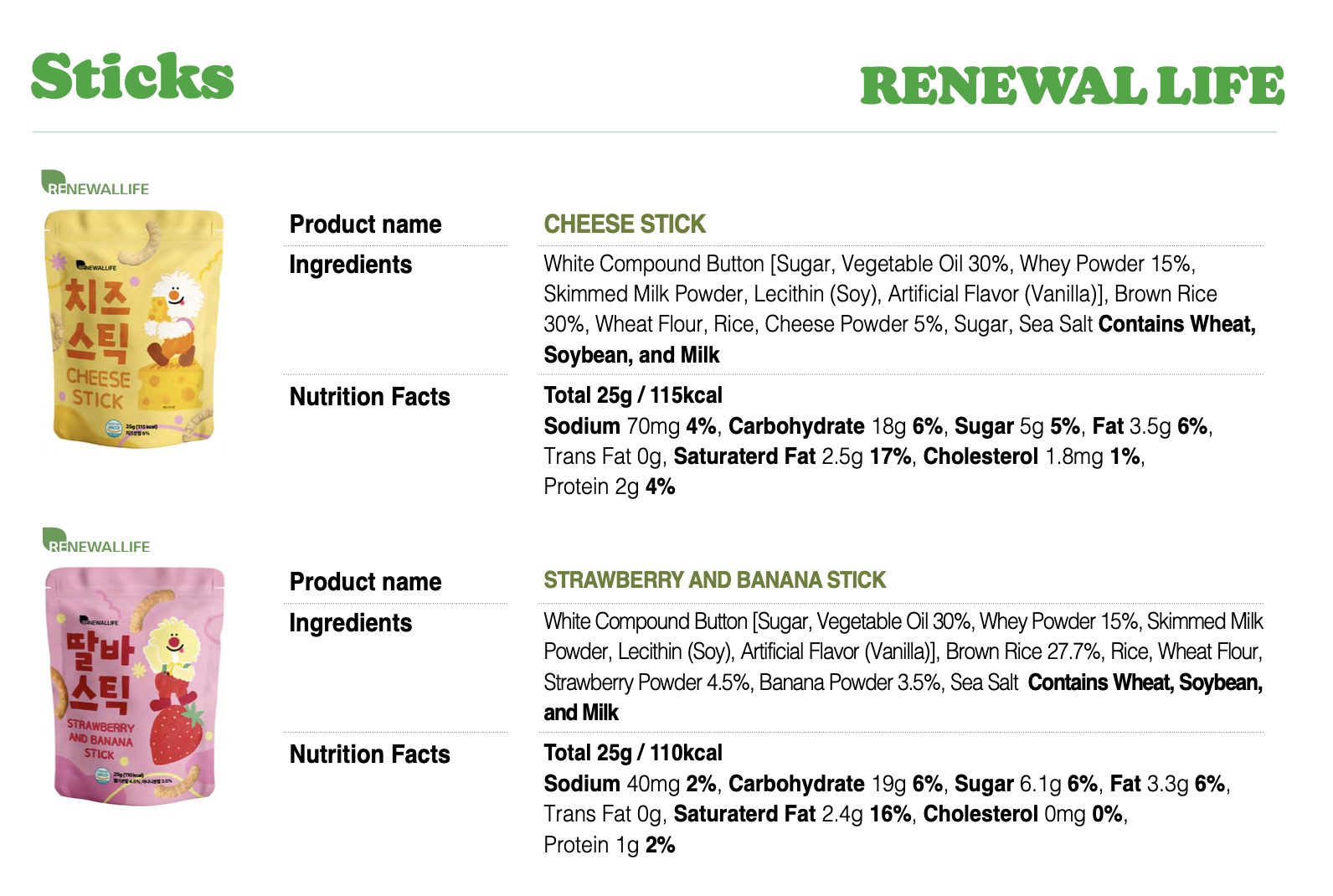Click the cheese block illustration on the yellow bag
The image size is (1333, 896).
172,385
